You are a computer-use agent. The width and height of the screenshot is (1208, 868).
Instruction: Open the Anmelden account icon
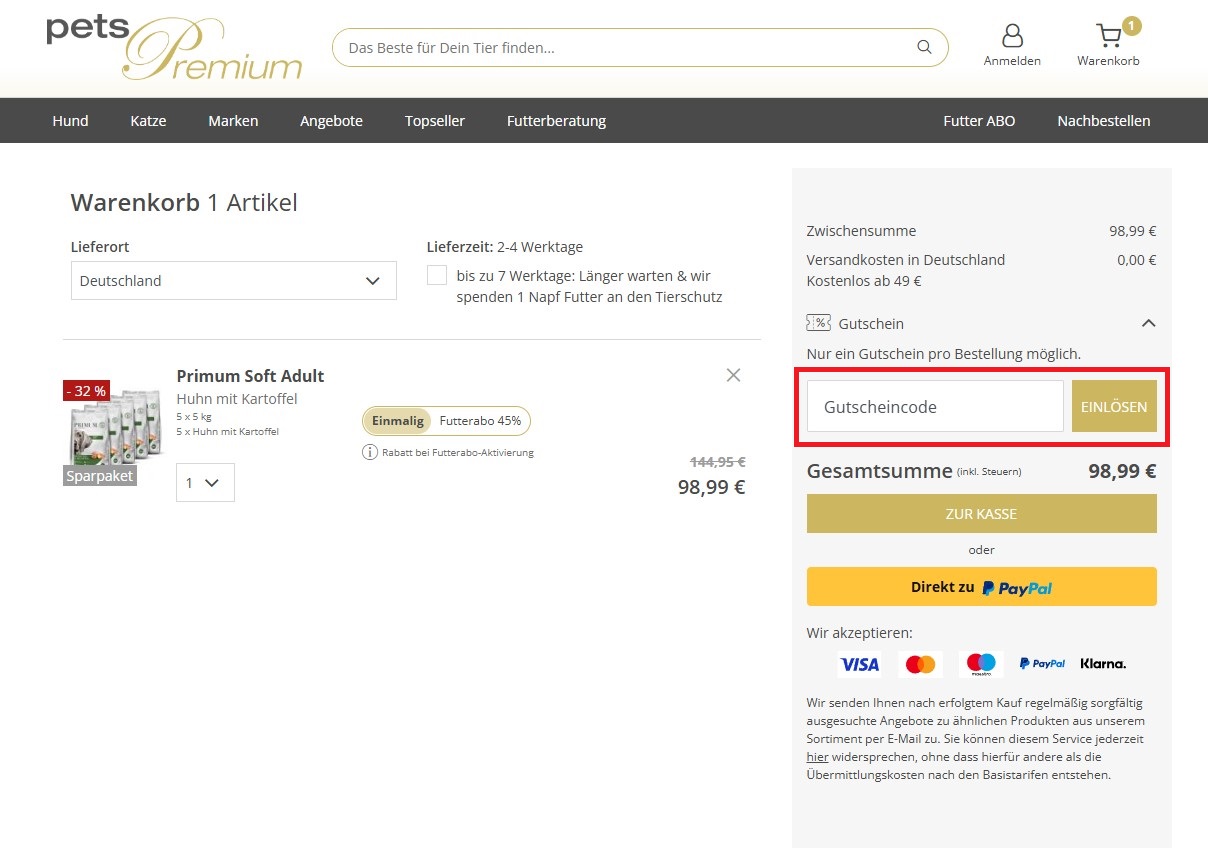(1012, 37)
